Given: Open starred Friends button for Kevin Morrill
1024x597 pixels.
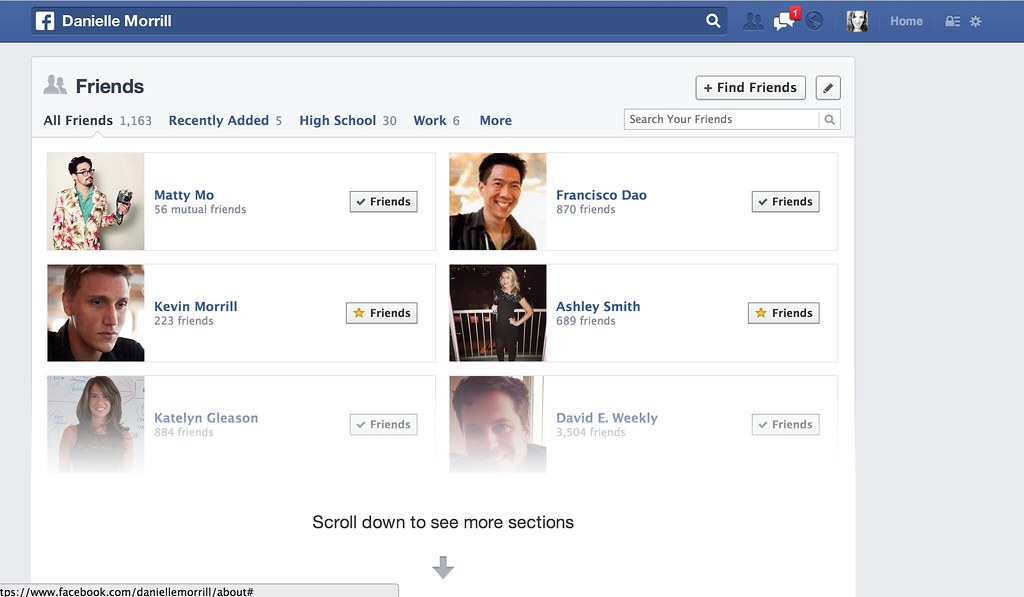Looking at the screenshot, I should 381,313.
